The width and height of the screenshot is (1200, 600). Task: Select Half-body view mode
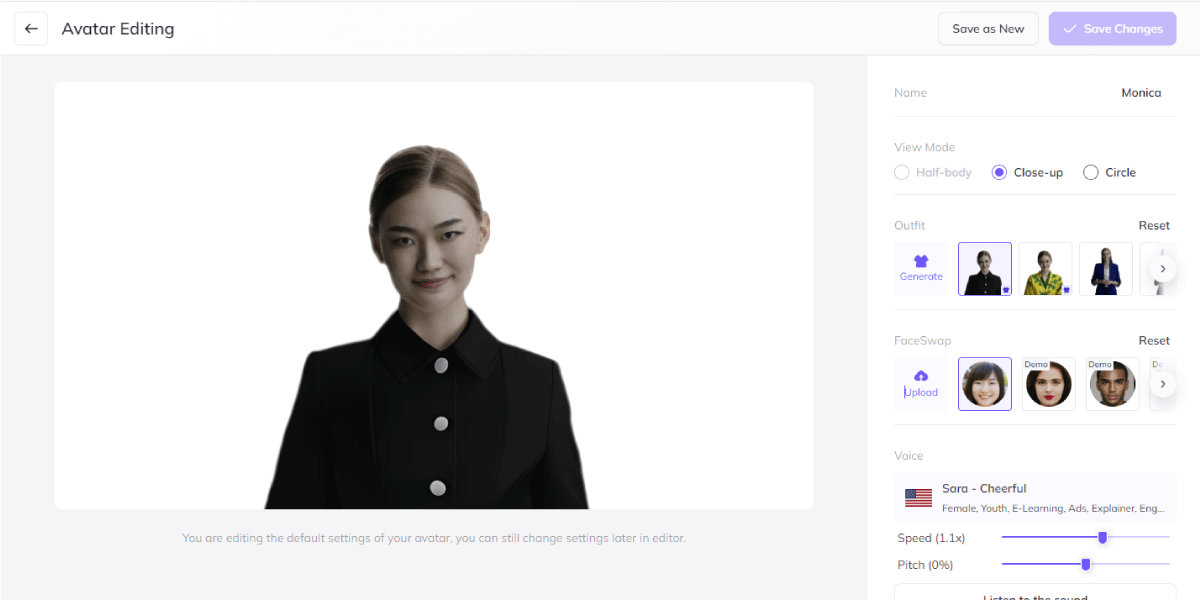[933, 172]
